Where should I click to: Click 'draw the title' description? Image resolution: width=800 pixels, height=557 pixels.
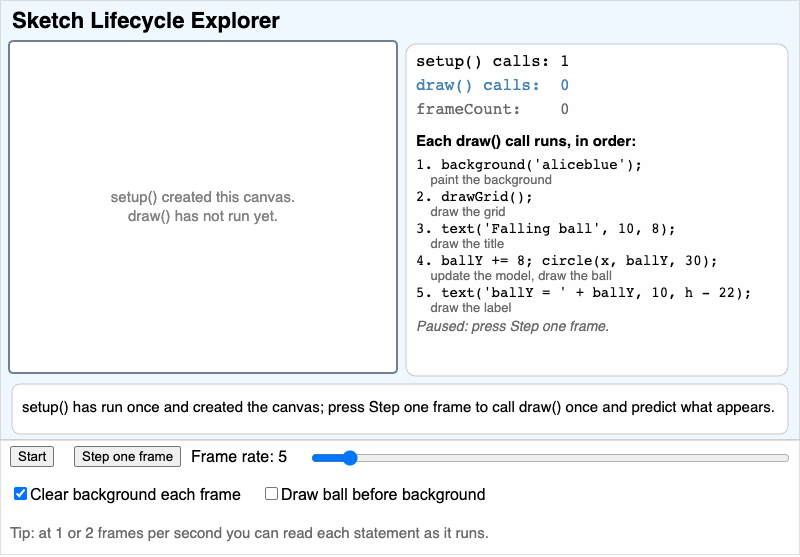(467, 244)
